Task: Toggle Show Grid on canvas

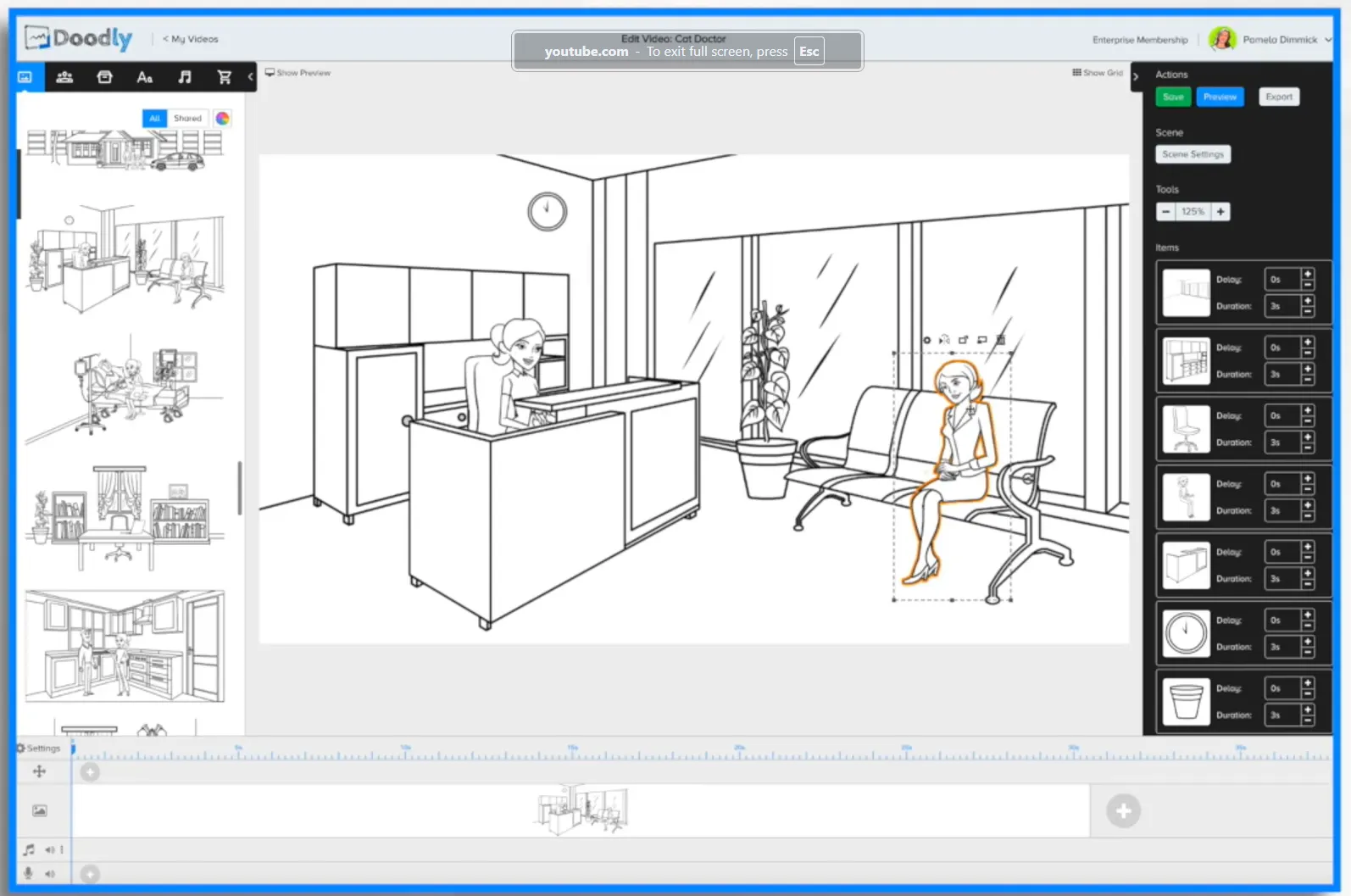Action: pyautogui.click(x=1098, y=73)
